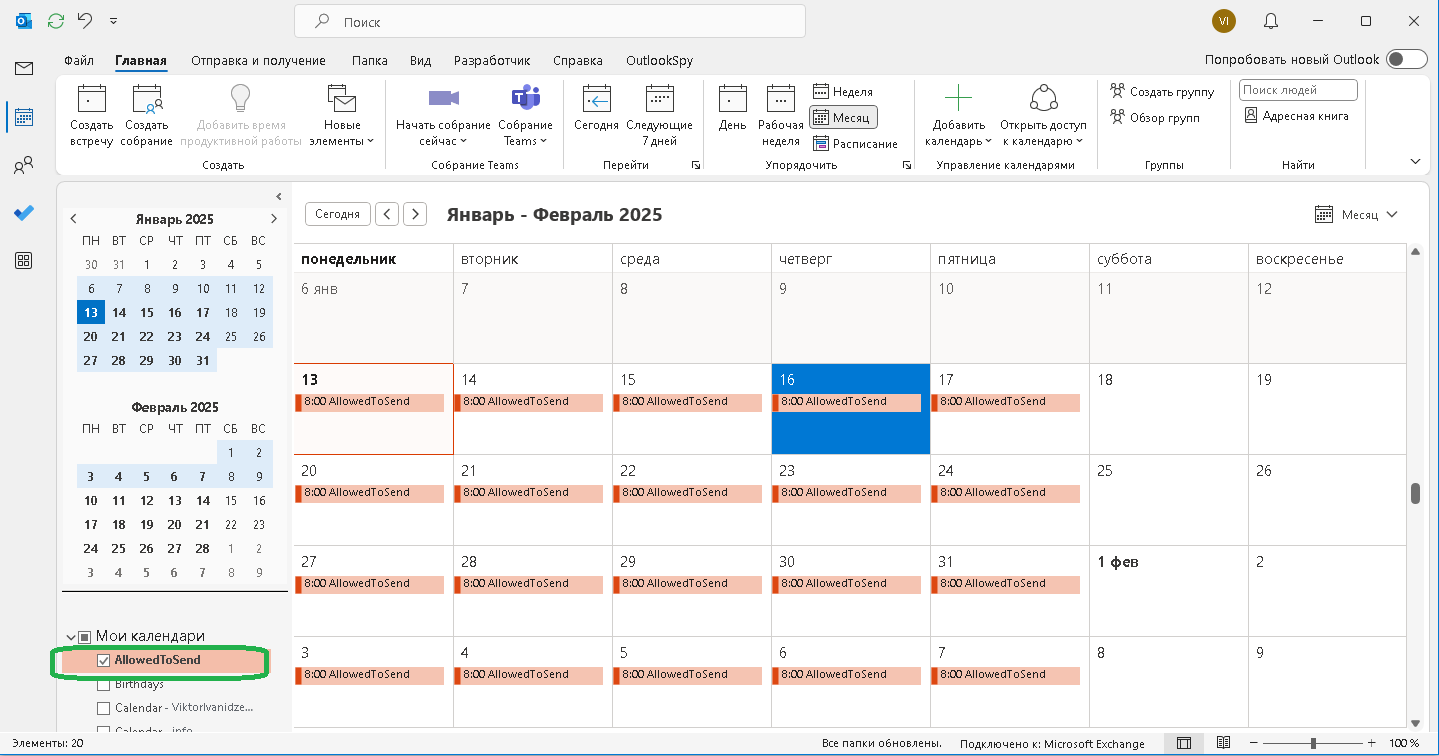
Task: Open AllowedToSend appointment on the 16th
Action: pos(846,402)
